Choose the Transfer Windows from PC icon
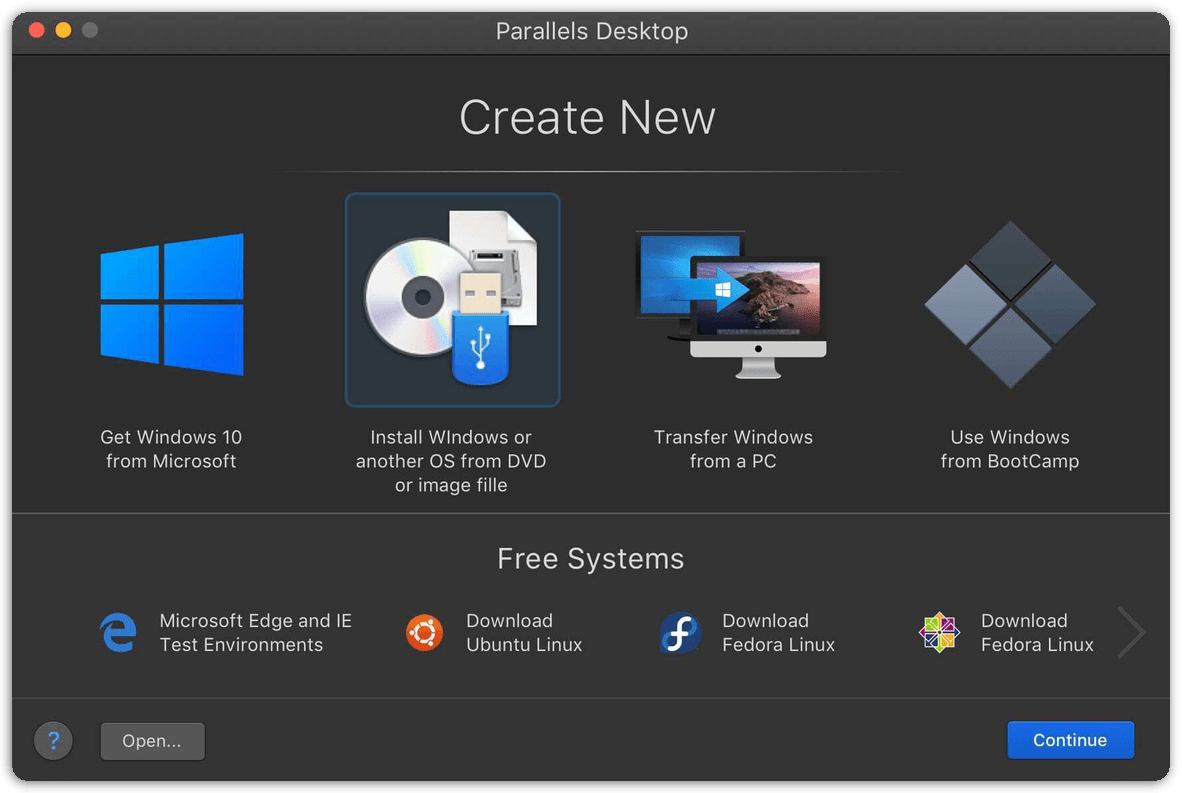This screenshot has width=1182, height=793. (x=732, y=304)
